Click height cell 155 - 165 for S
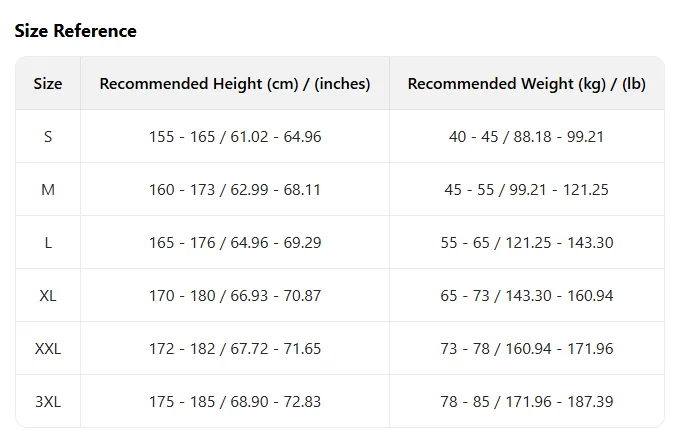 pos(235,137)
